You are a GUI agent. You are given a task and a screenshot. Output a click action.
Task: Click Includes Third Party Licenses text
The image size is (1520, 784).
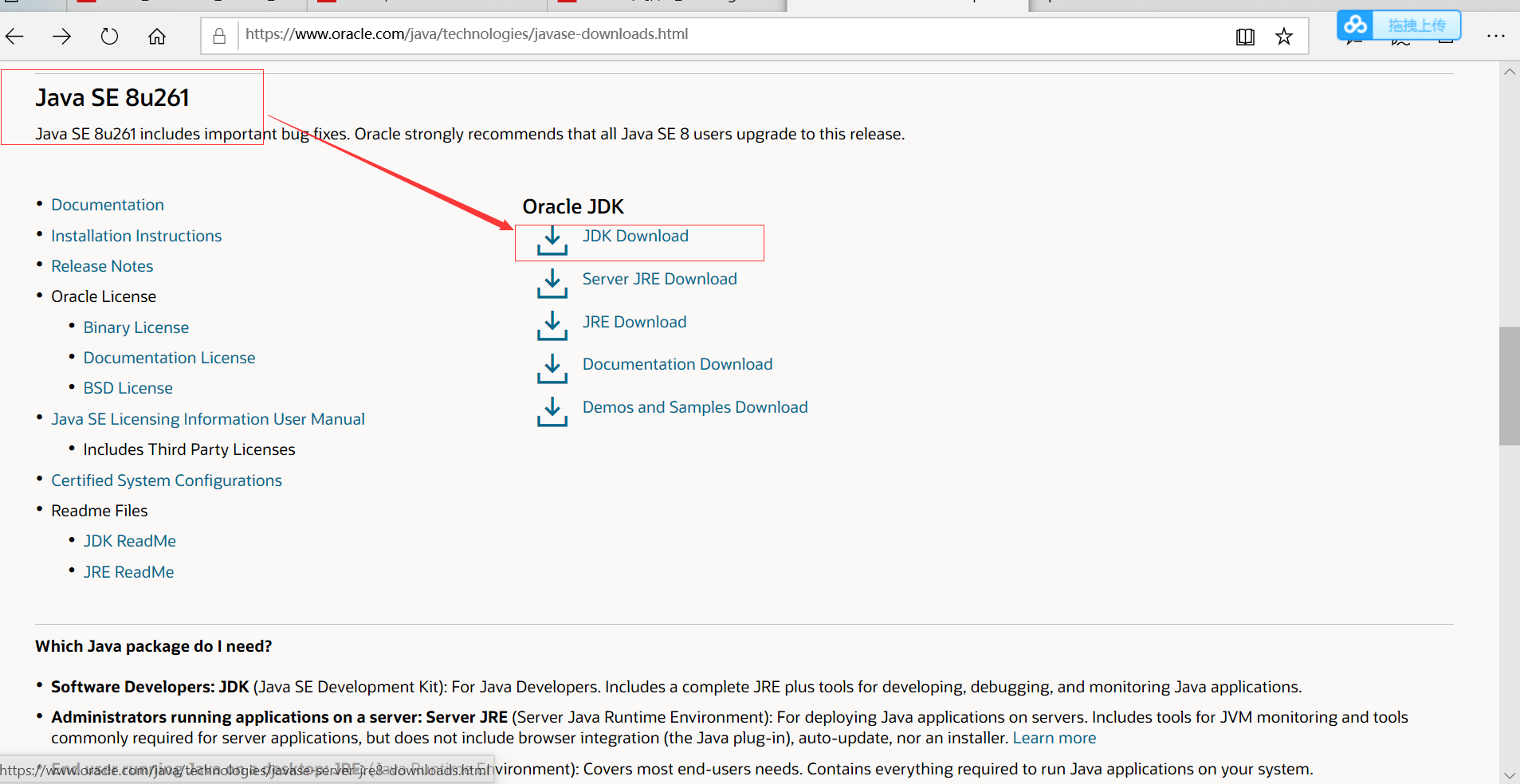[x=189, y=449]
